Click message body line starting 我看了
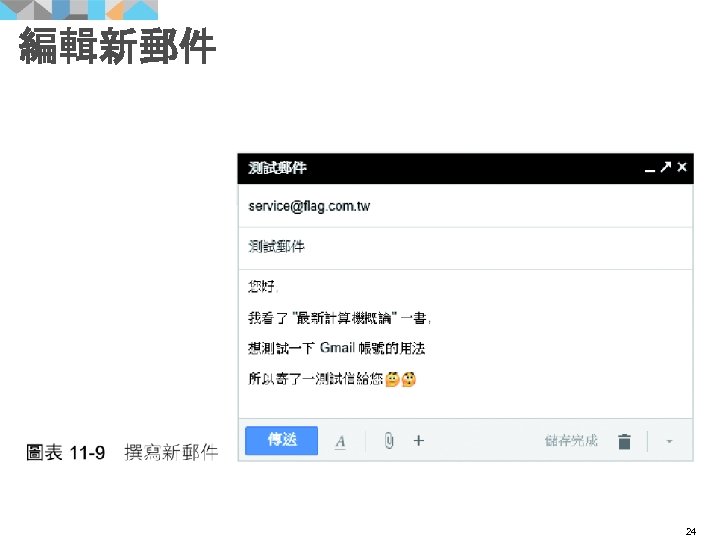The height and width of the screenshot is (540, 720). (339, 318)
